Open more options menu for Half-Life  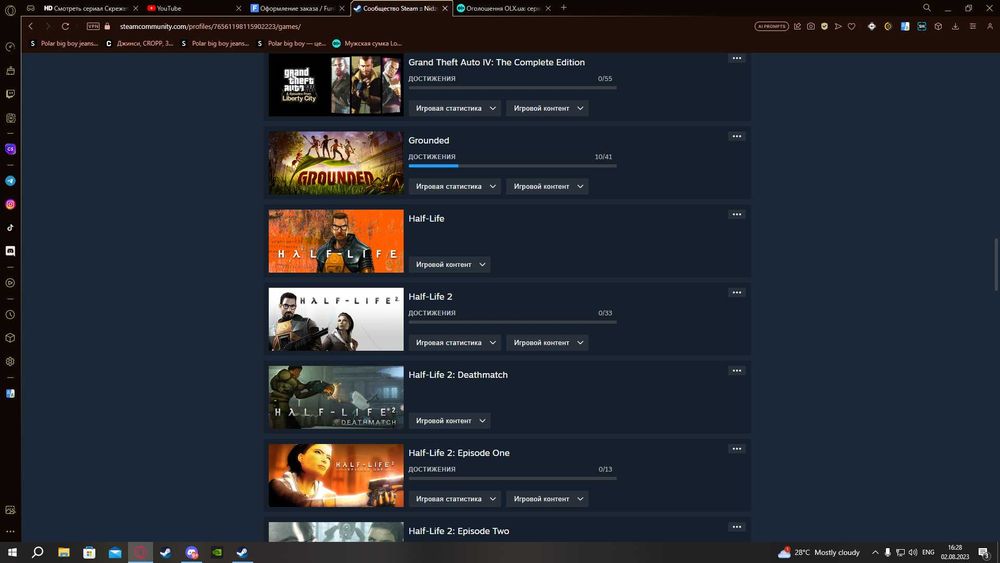737,214
